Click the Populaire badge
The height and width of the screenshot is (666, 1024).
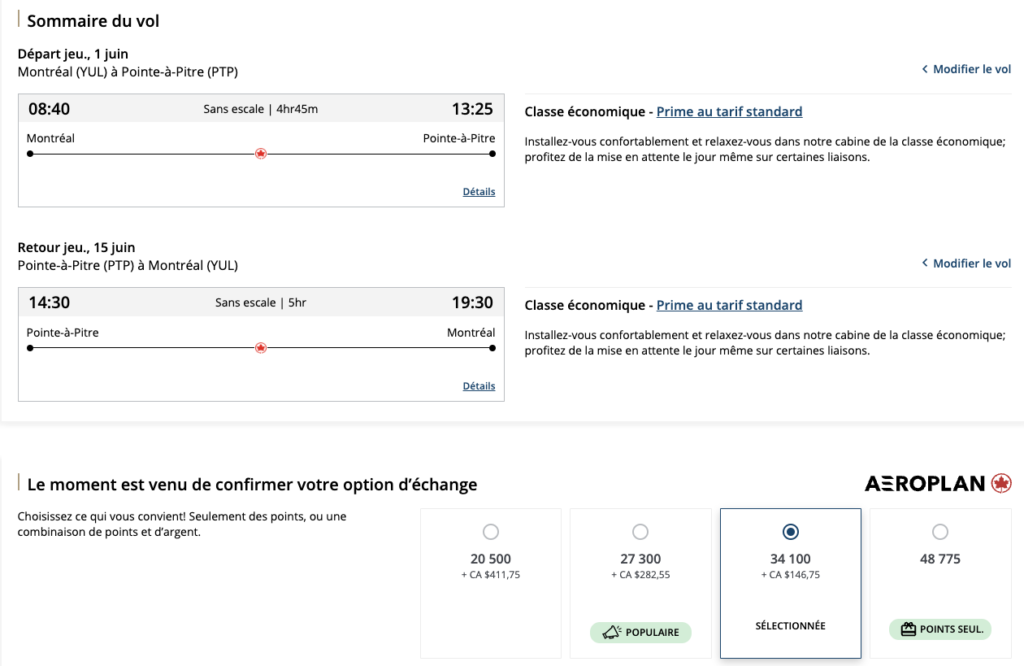640,632
